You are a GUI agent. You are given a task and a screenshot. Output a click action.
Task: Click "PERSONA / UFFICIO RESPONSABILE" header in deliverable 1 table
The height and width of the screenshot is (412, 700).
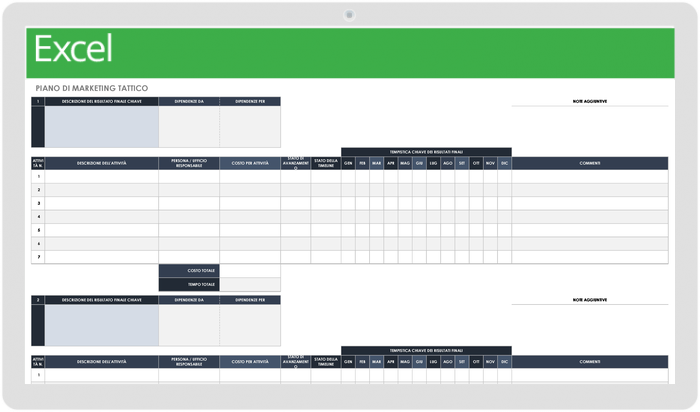189,163
